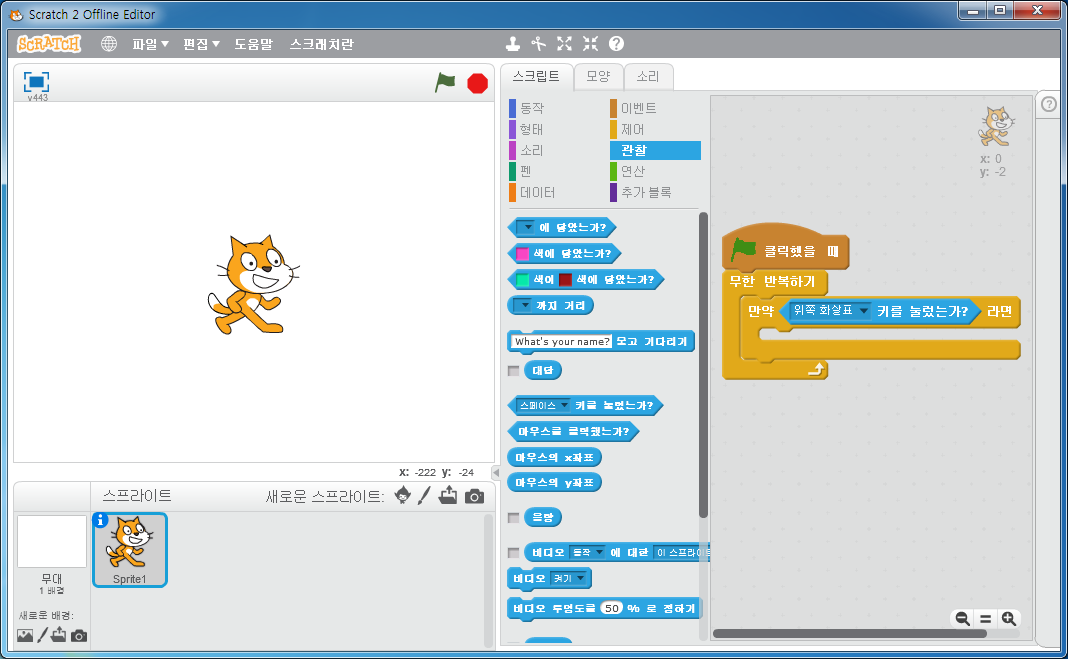The image size is (1068, 659).
Task: Select the 펜 block category
Action: point(526,171)
